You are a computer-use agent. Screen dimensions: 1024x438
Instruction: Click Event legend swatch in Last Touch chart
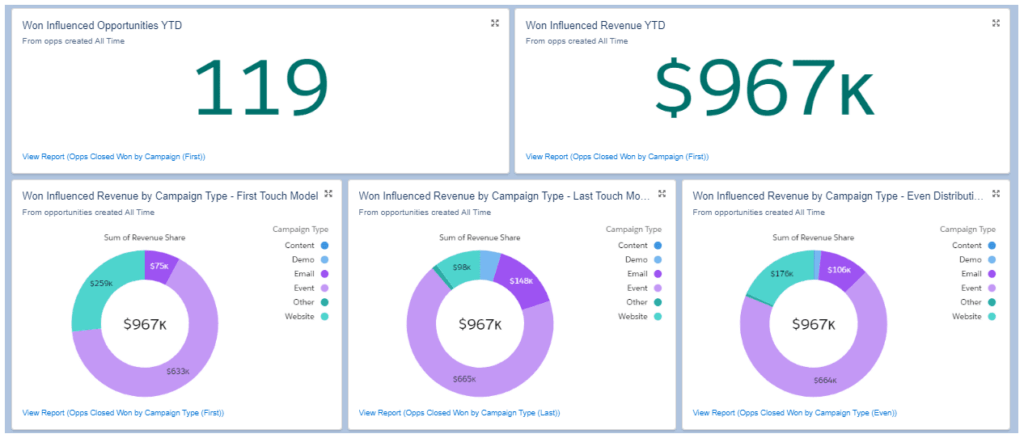point(658,288)
